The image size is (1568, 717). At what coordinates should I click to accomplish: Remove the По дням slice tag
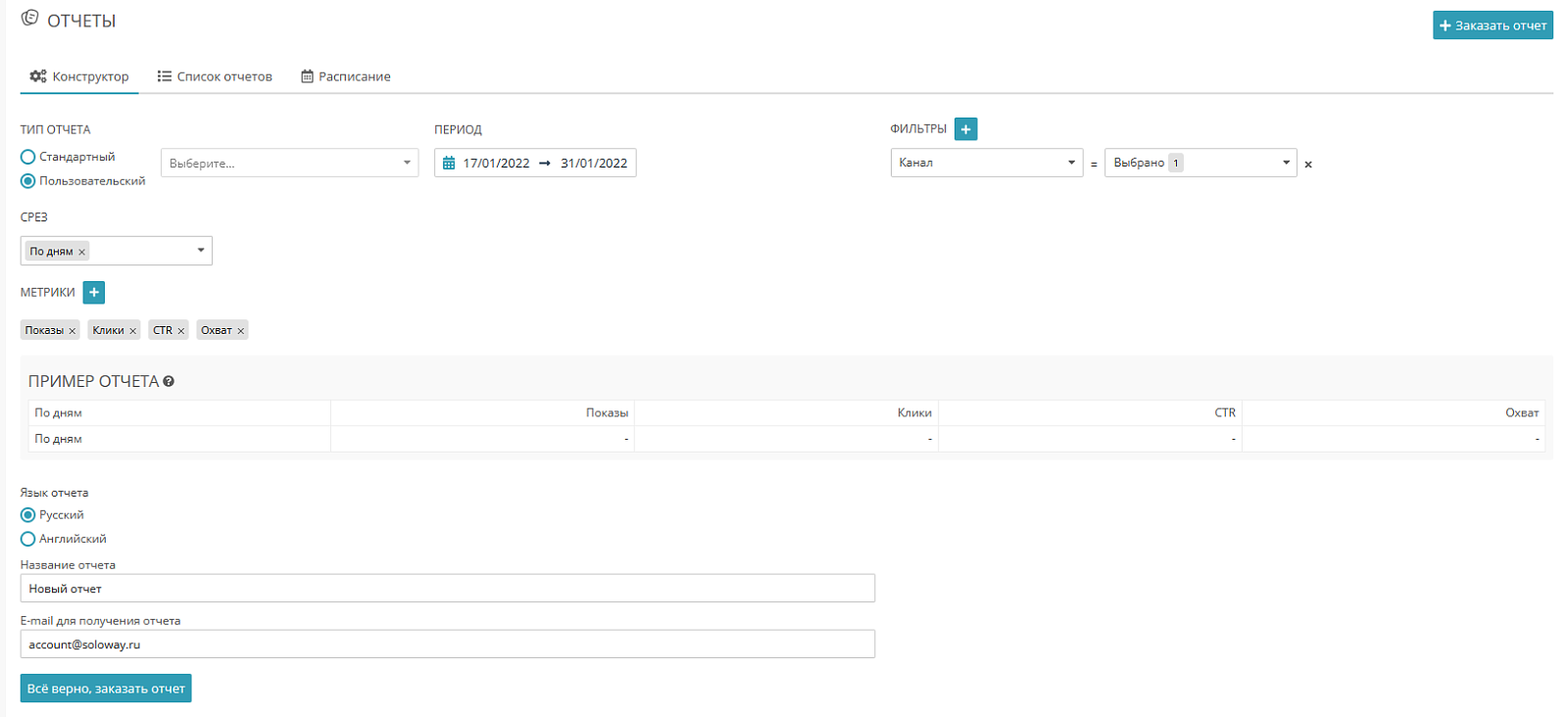tap(82, 252)
